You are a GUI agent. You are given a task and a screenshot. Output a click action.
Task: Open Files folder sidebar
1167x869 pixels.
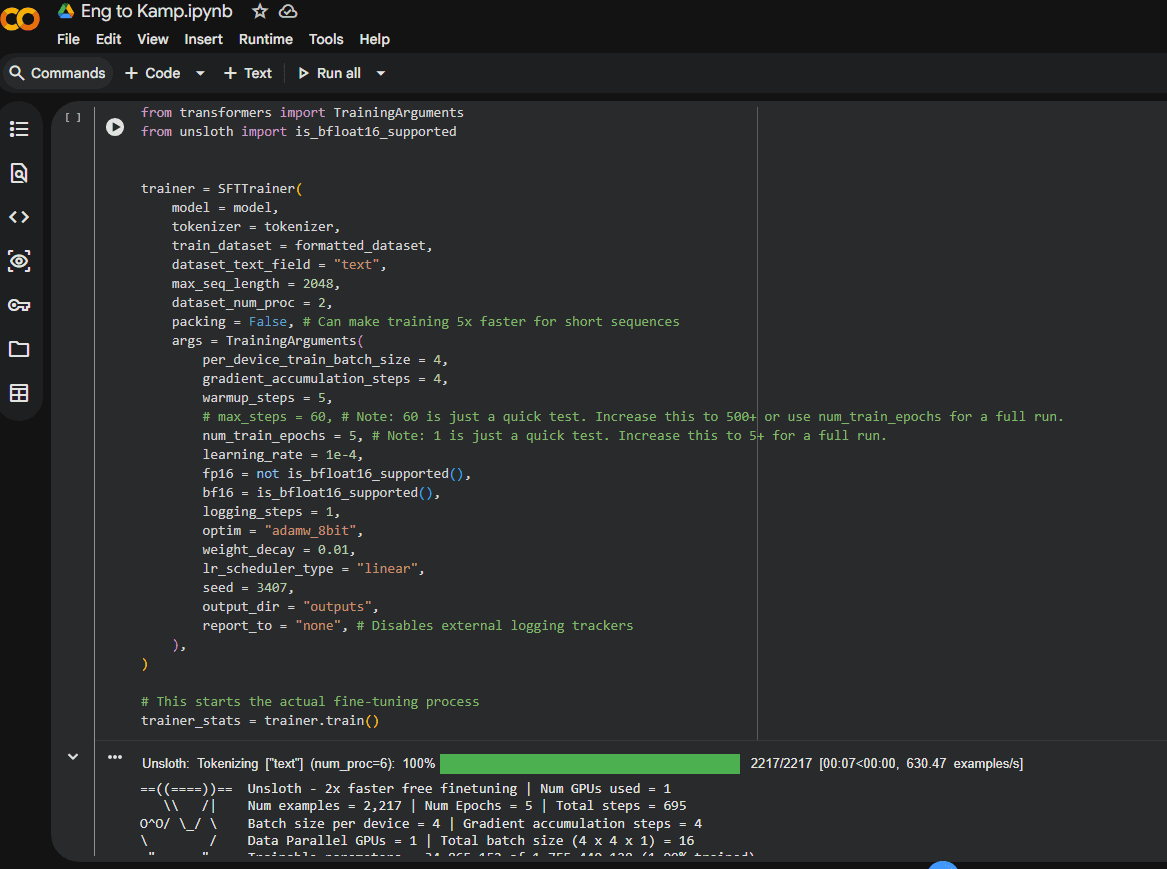(x=19, y=349)
